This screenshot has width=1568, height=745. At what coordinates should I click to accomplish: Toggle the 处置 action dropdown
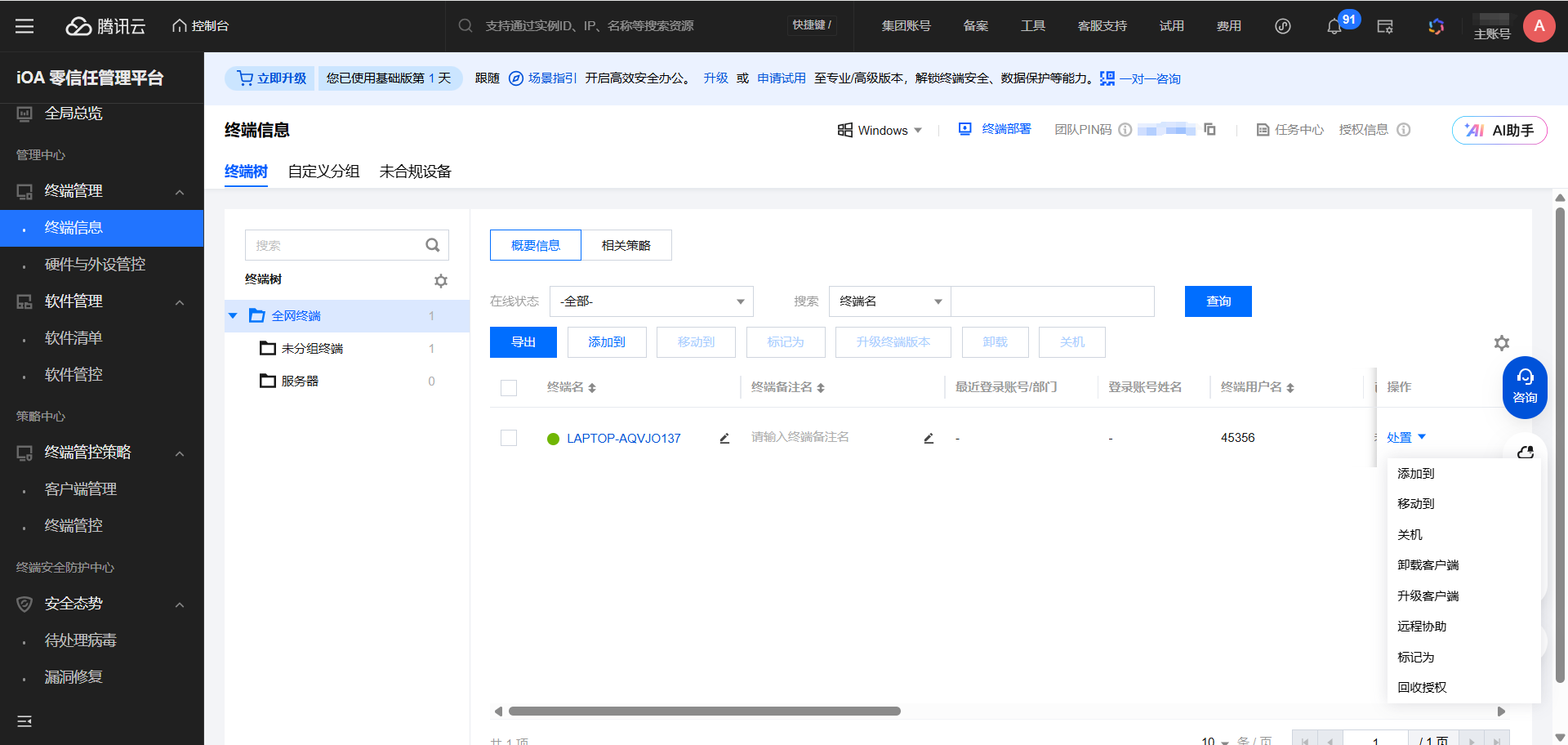click(1406, 438)
